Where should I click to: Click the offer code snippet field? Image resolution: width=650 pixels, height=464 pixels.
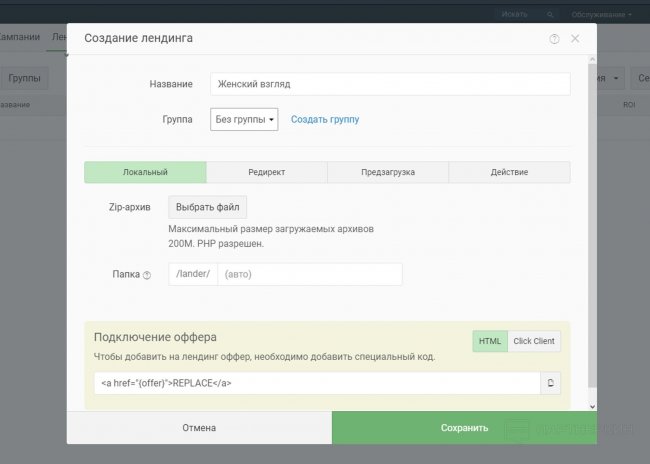coord(316,383)
